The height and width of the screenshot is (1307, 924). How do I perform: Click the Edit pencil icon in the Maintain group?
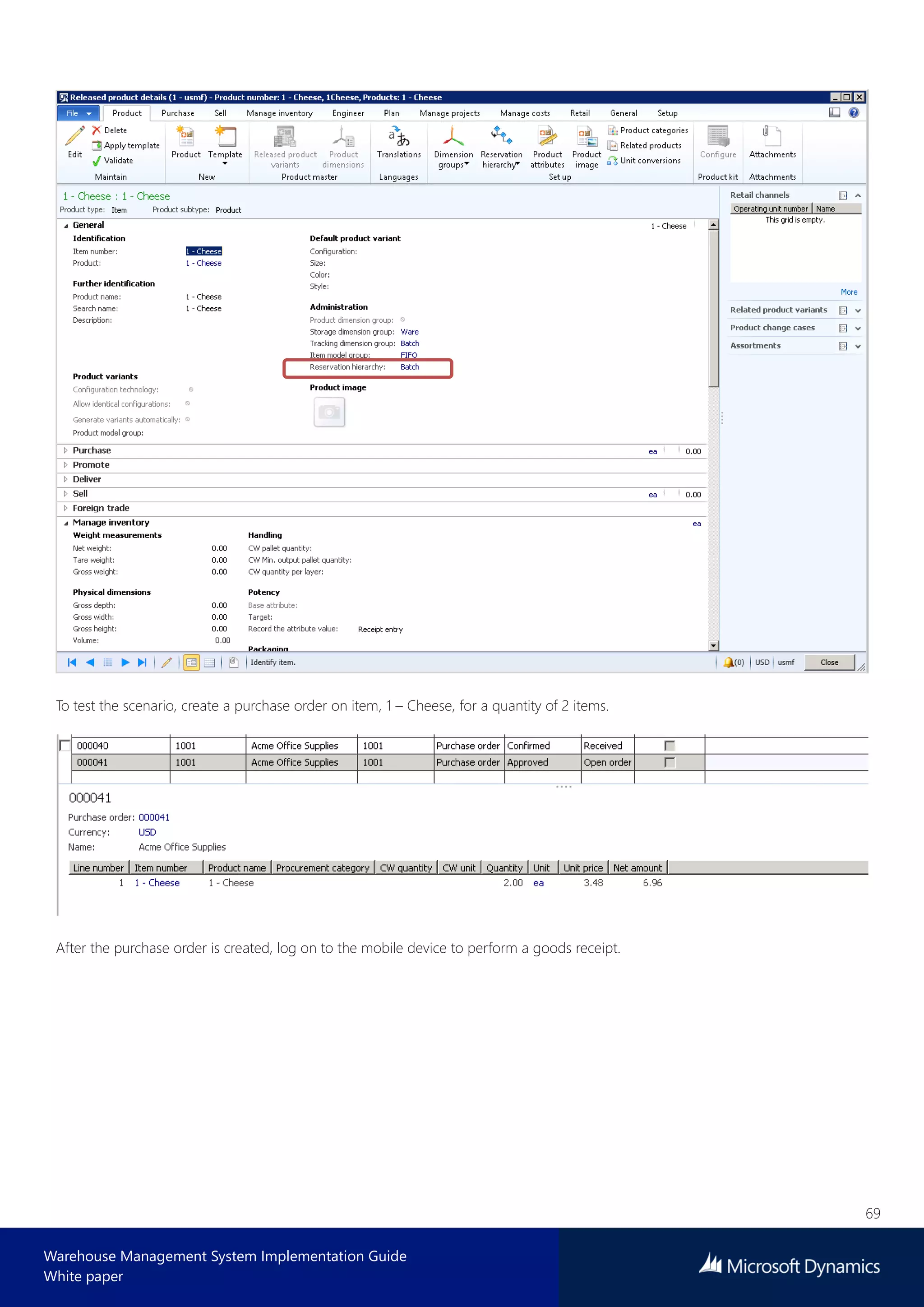74,136
